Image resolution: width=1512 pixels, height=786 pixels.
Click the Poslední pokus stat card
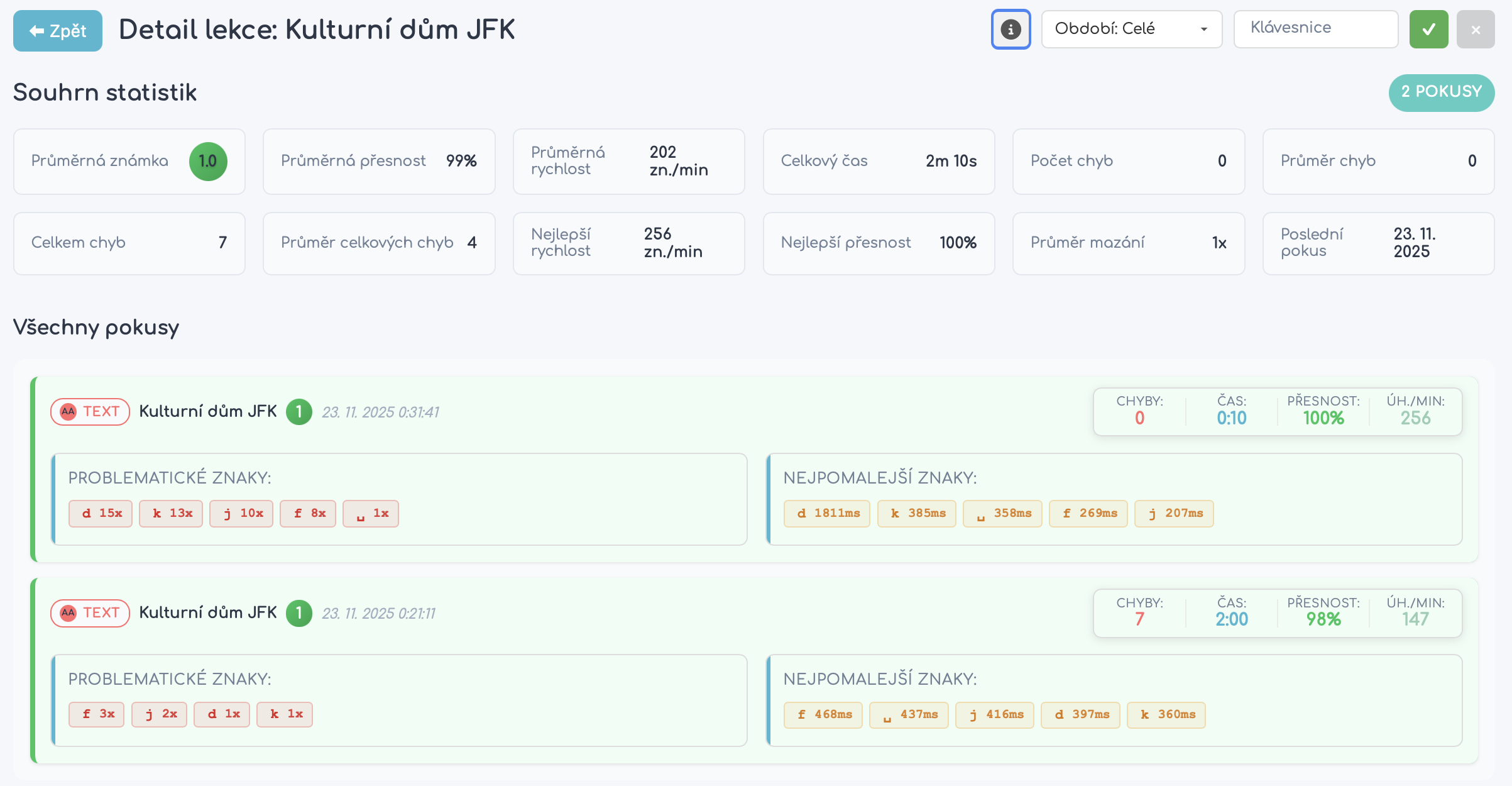(x=1378, y=243)
